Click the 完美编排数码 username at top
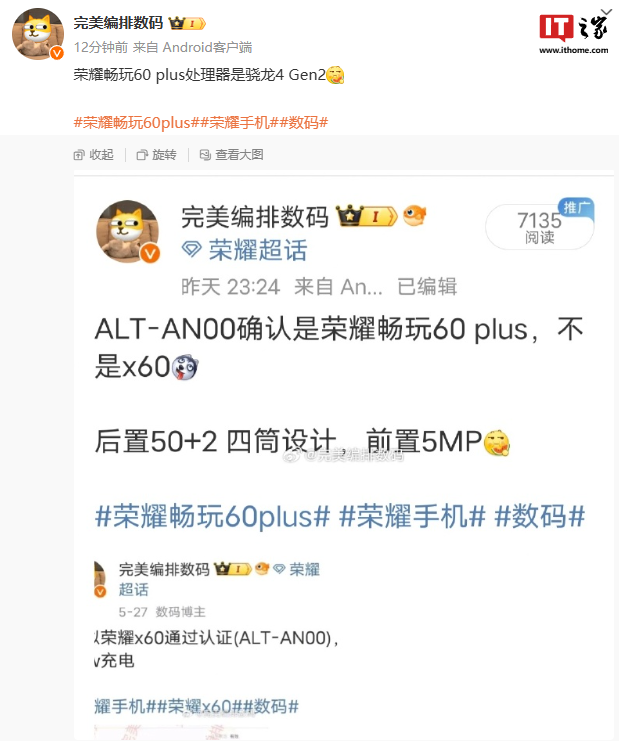 tap(118, 23)
